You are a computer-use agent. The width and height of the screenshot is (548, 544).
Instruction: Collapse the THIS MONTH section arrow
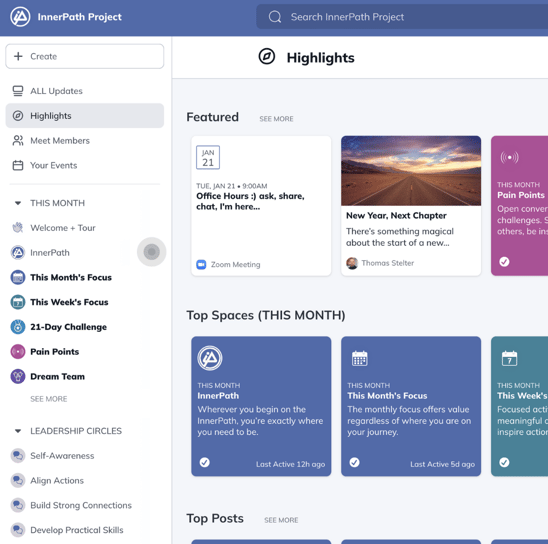click(x=18, y=203)
